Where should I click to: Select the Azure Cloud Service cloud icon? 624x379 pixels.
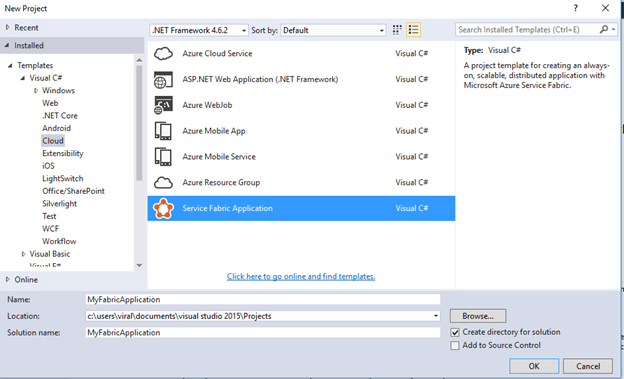(163, 53)
